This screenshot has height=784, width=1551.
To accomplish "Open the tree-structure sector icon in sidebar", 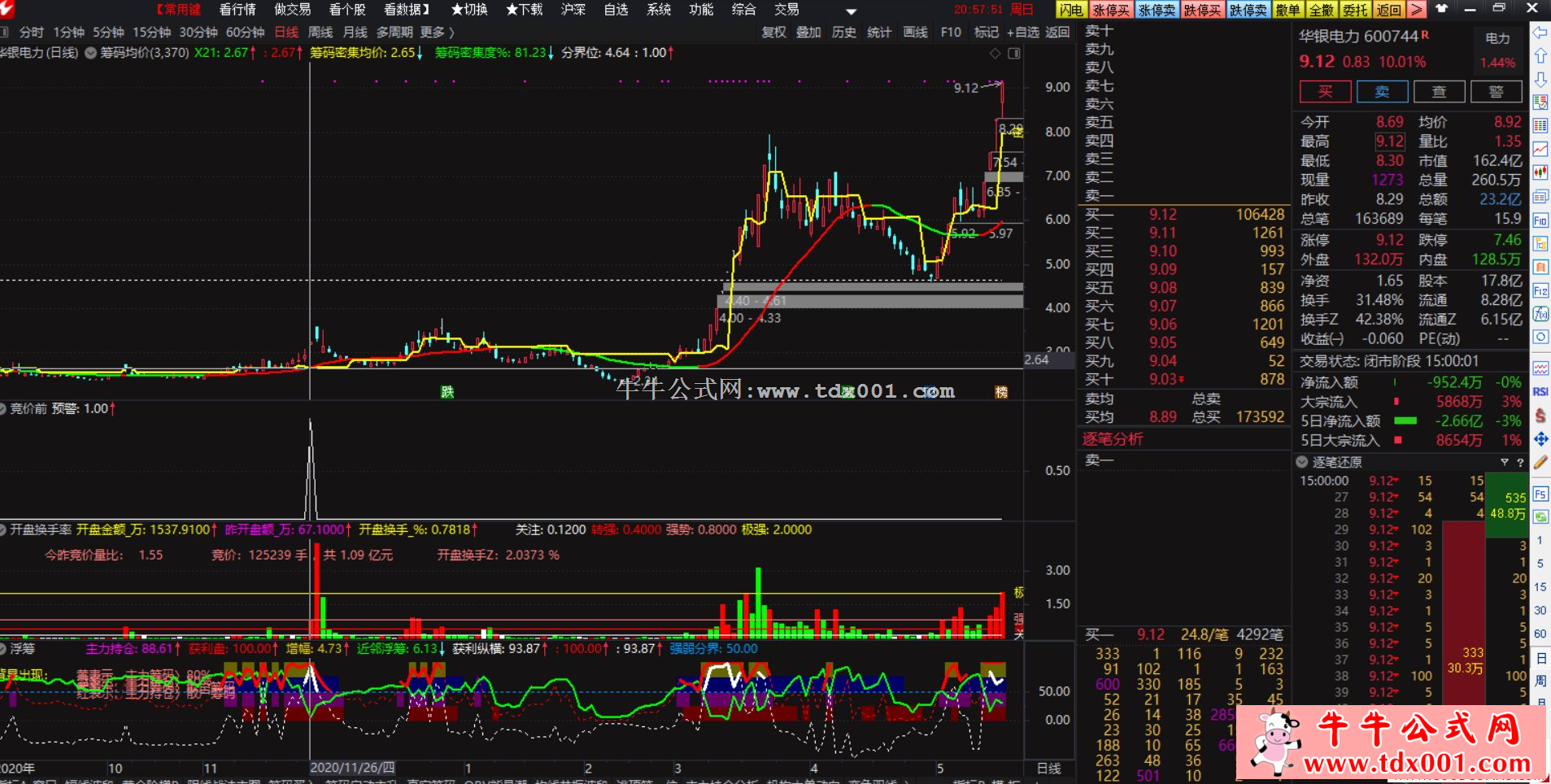I will tap(1540, 243).
